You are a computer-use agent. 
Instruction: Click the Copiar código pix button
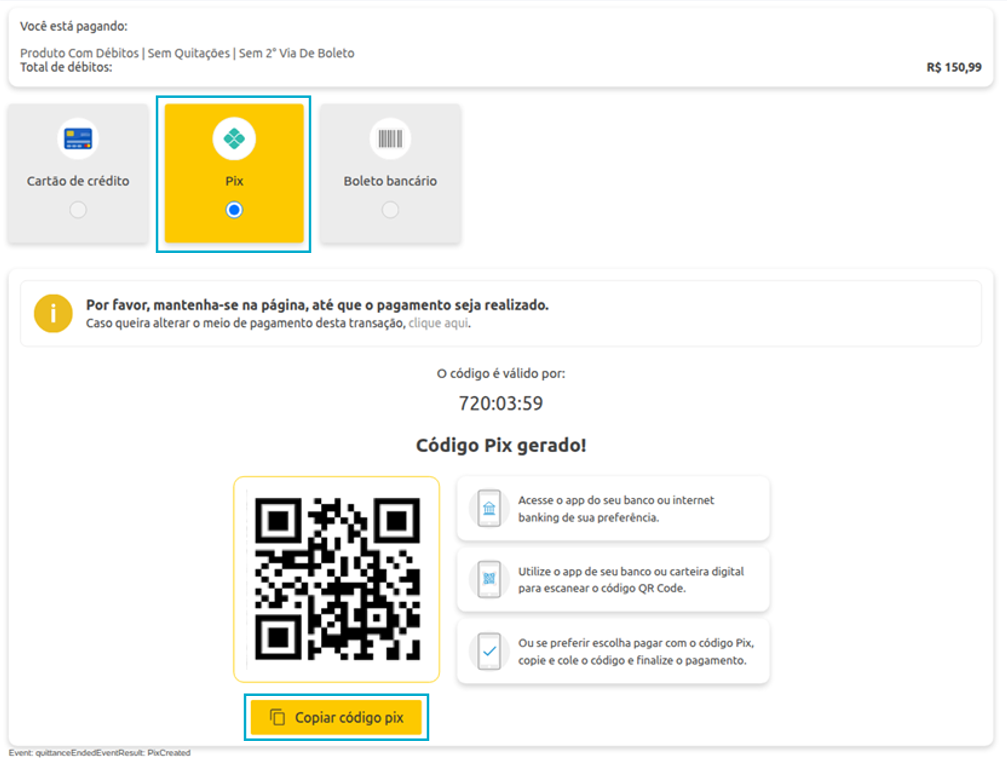[336, 717]
